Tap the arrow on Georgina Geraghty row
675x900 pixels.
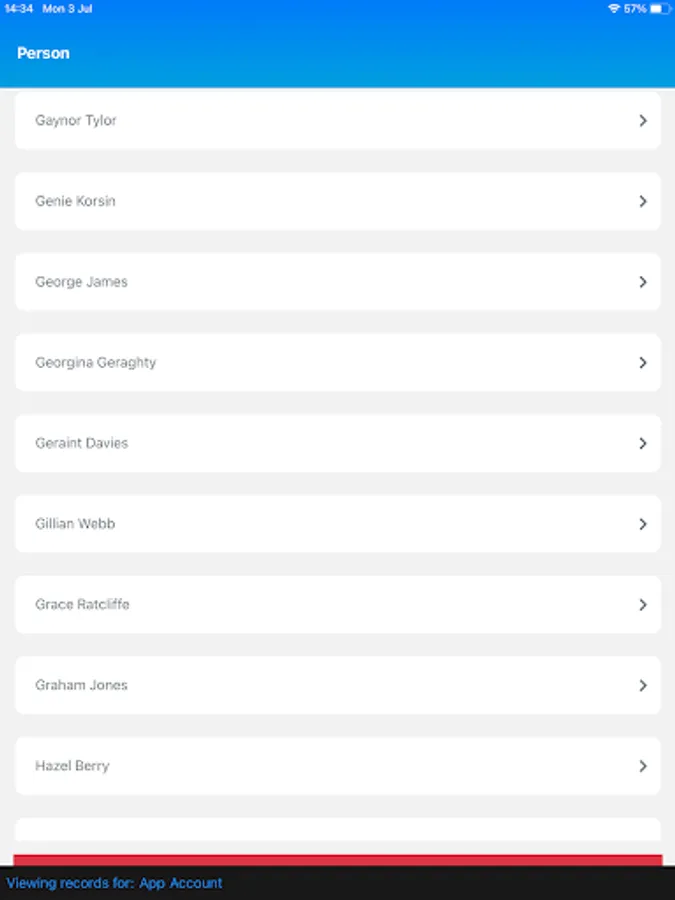pos(643,363)
